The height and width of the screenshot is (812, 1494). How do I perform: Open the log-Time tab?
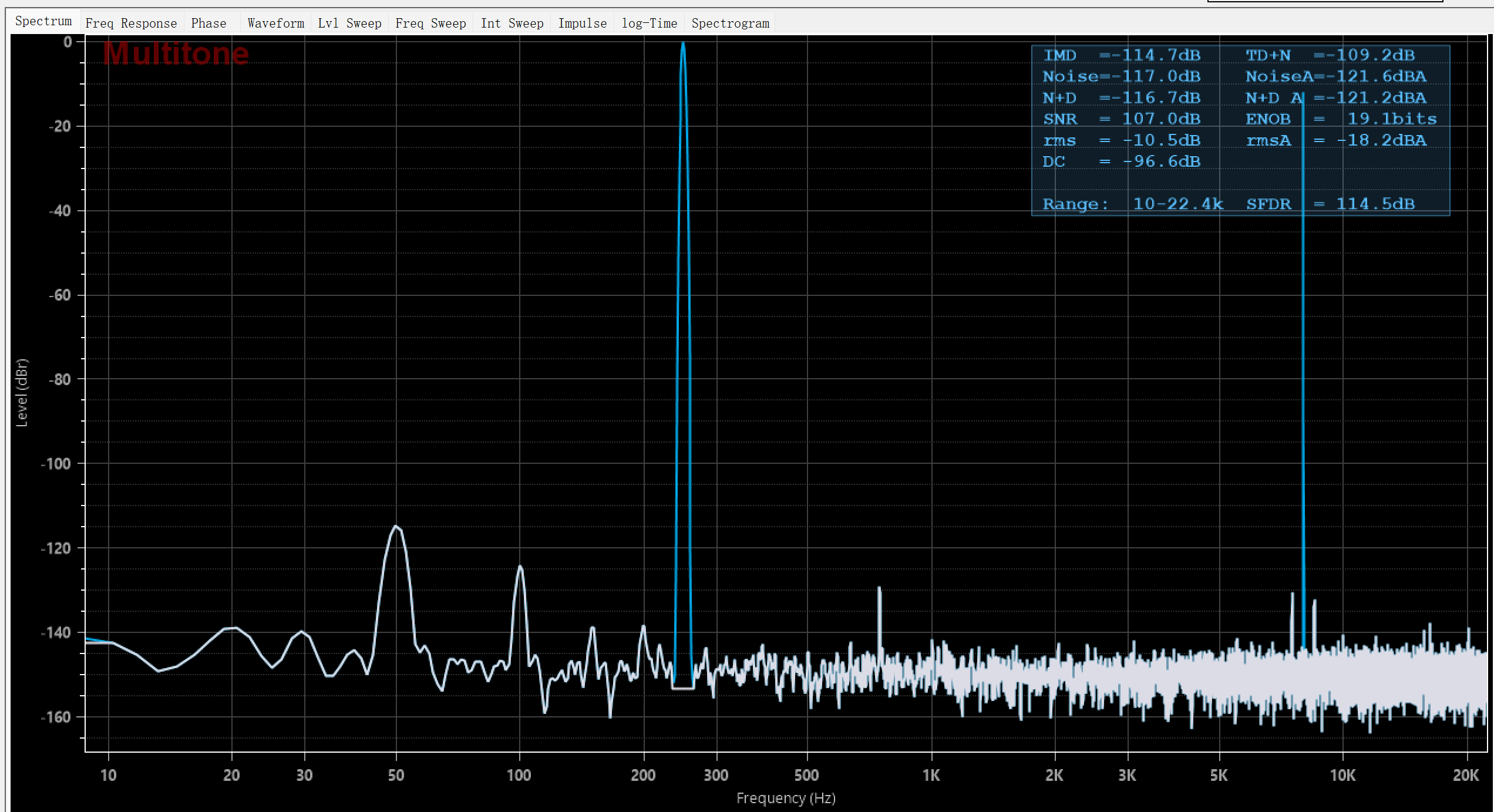click(649, 23)
